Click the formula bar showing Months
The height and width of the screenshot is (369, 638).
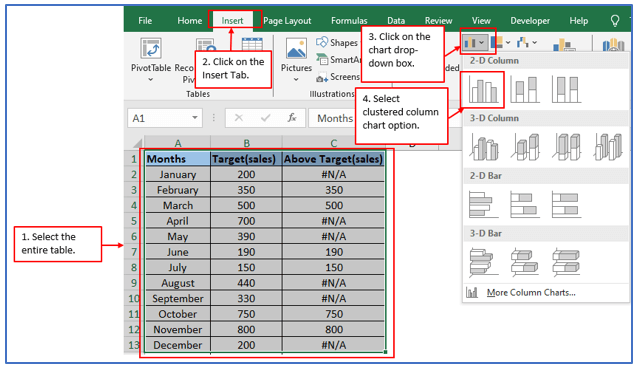click(334, 118)
